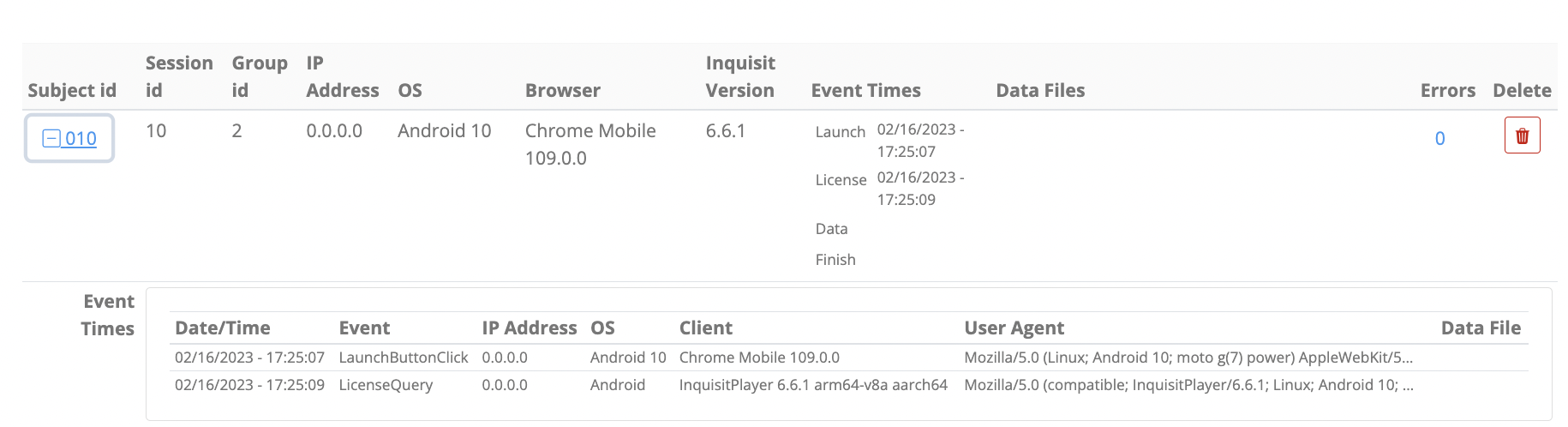Select the Errors column header

[x=1448, y=90]
